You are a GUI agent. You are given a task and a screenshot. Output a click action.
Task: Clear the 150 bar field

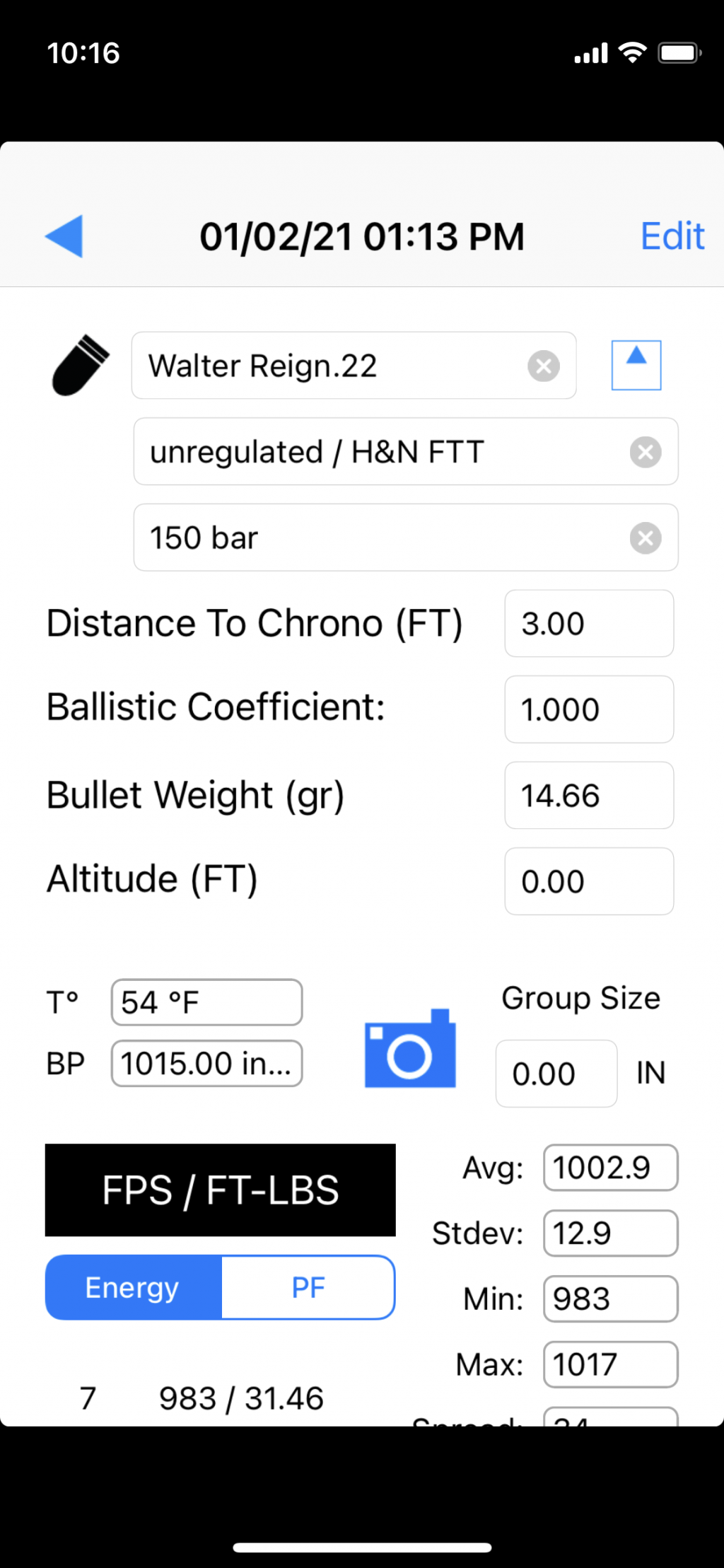(646, 538)
